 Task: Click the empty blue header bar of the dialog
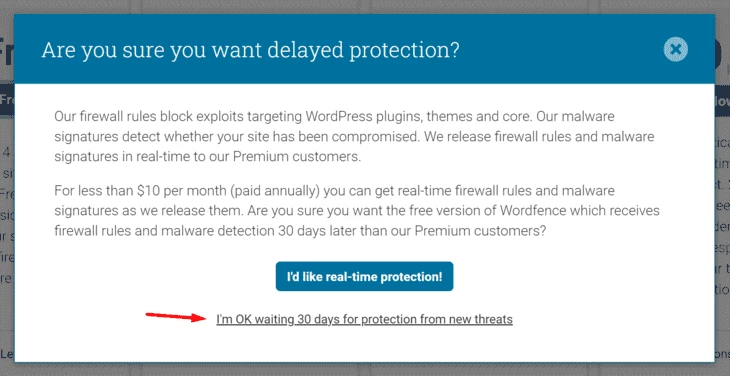click(559, 49)
